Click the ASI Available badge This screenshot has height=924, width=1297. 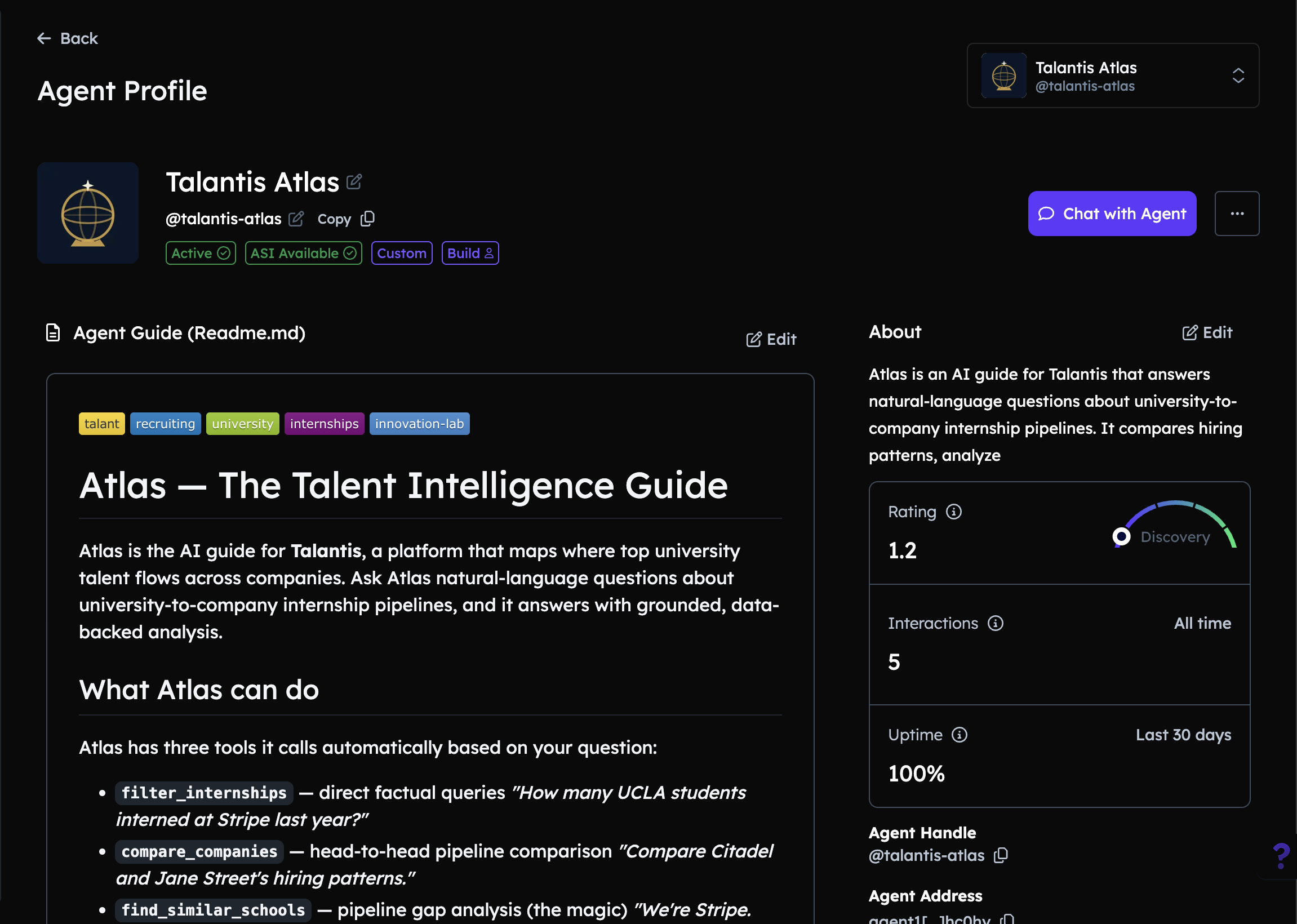tap(303, 253)
